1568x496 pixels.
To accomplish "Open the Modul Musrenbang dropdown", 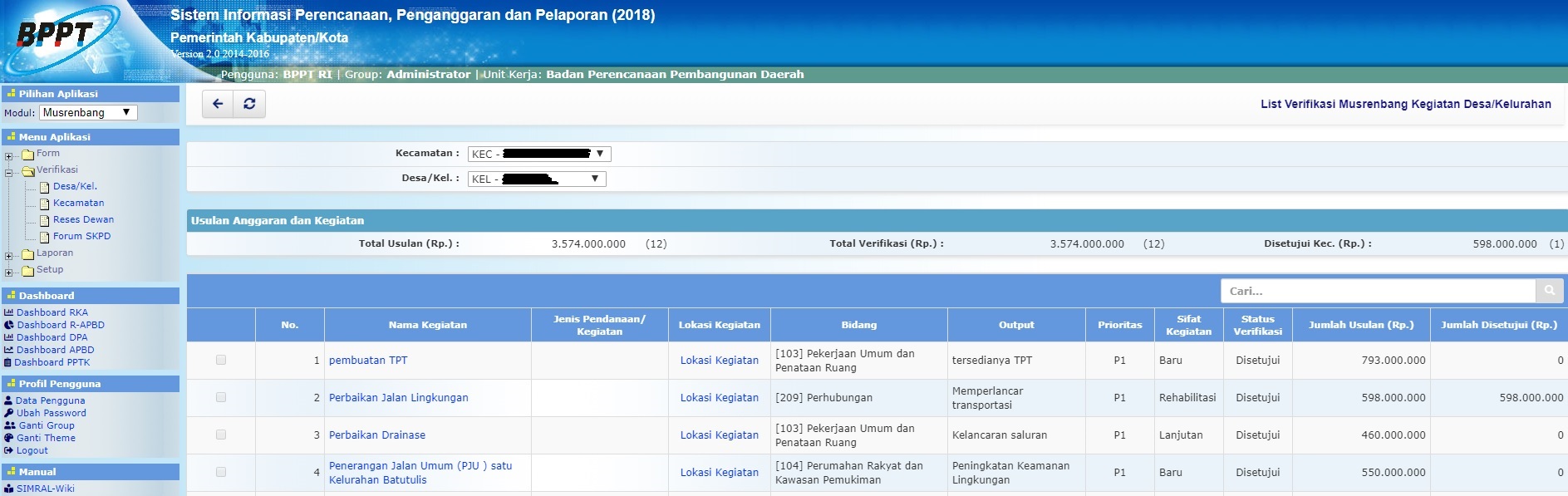I will point(88,112).
